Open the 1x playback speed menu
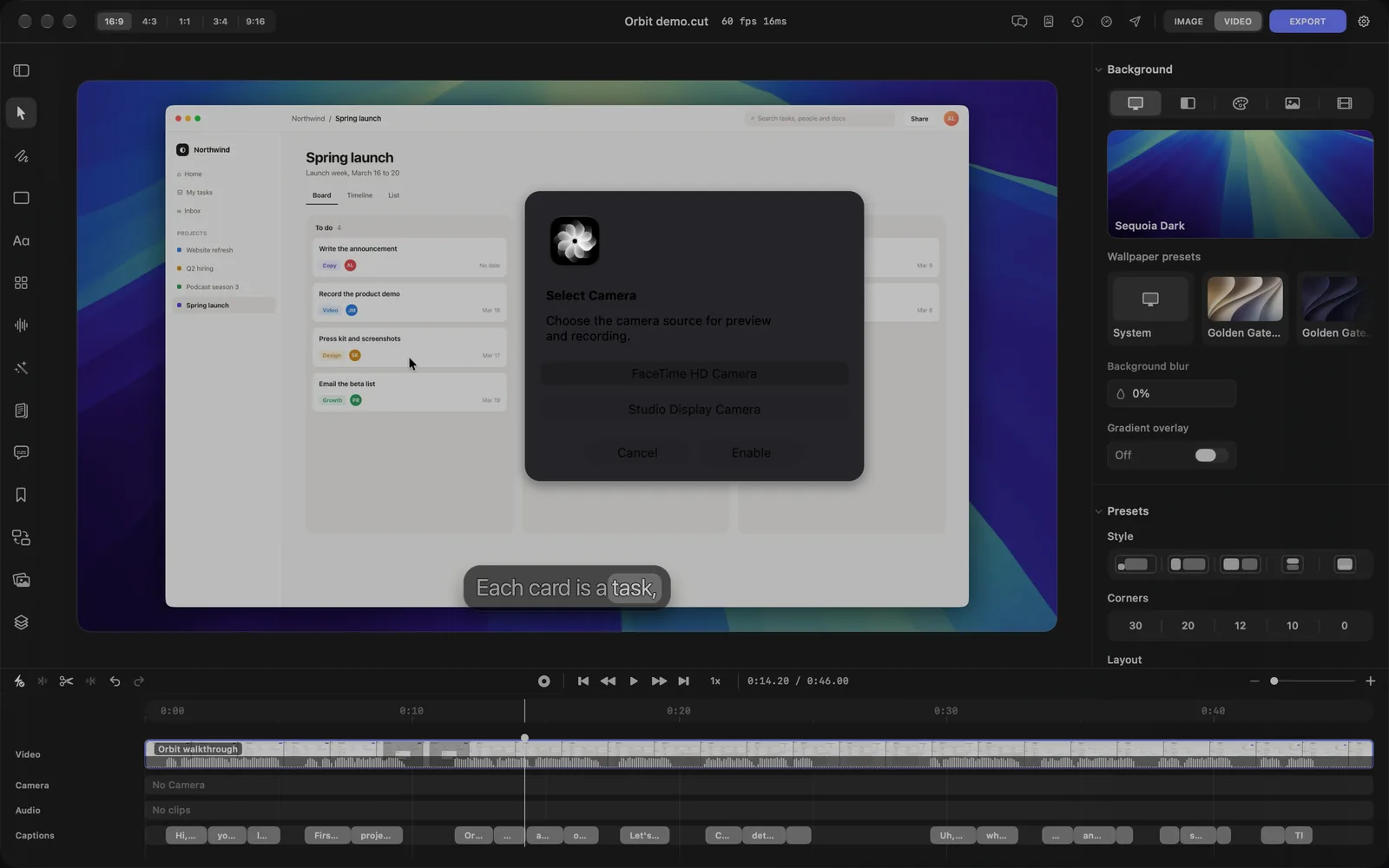The image size is (1389, 868). click(715, 681)
